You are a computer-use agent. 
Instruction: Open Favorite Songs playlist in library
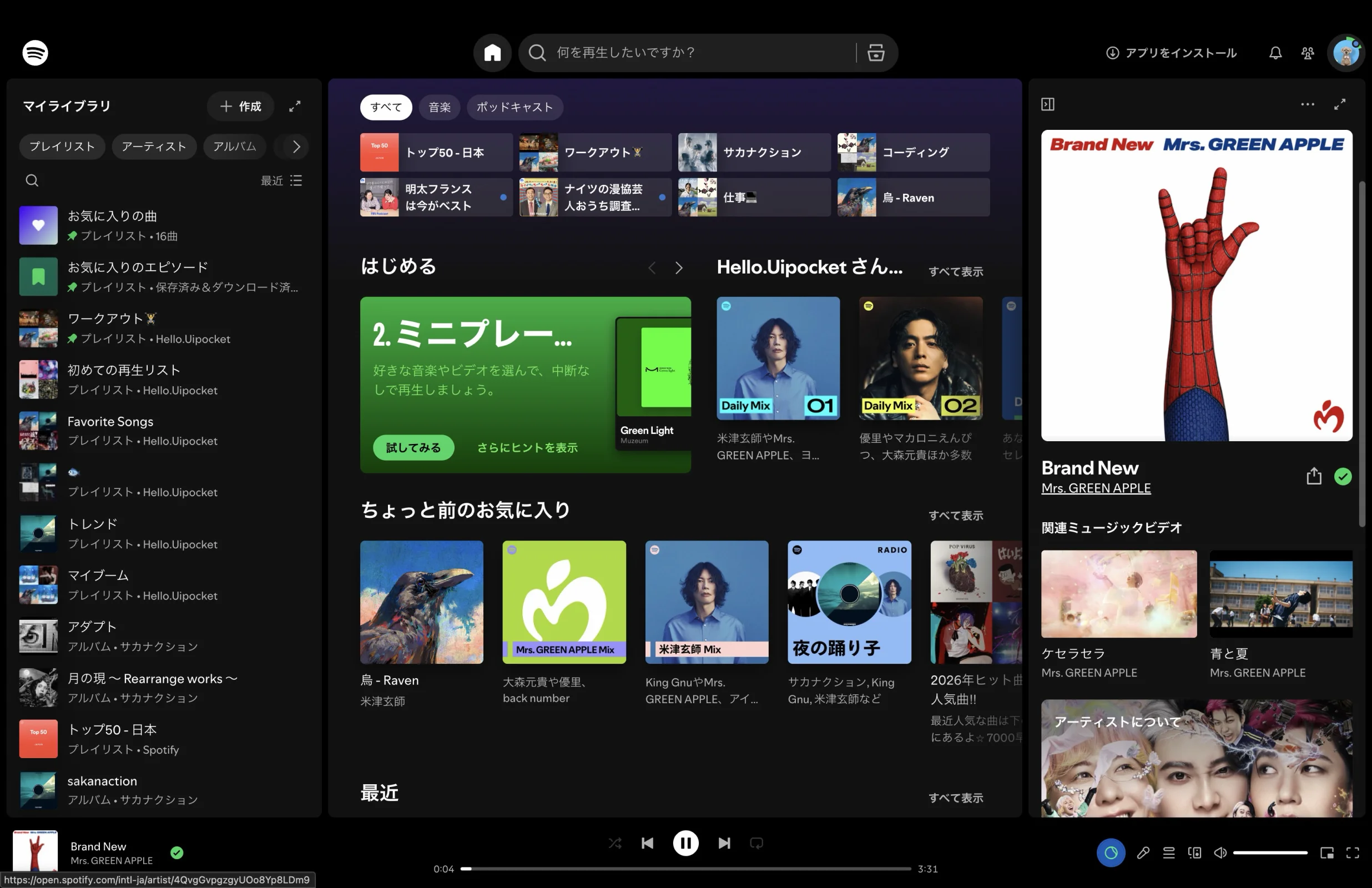[164, 431]
